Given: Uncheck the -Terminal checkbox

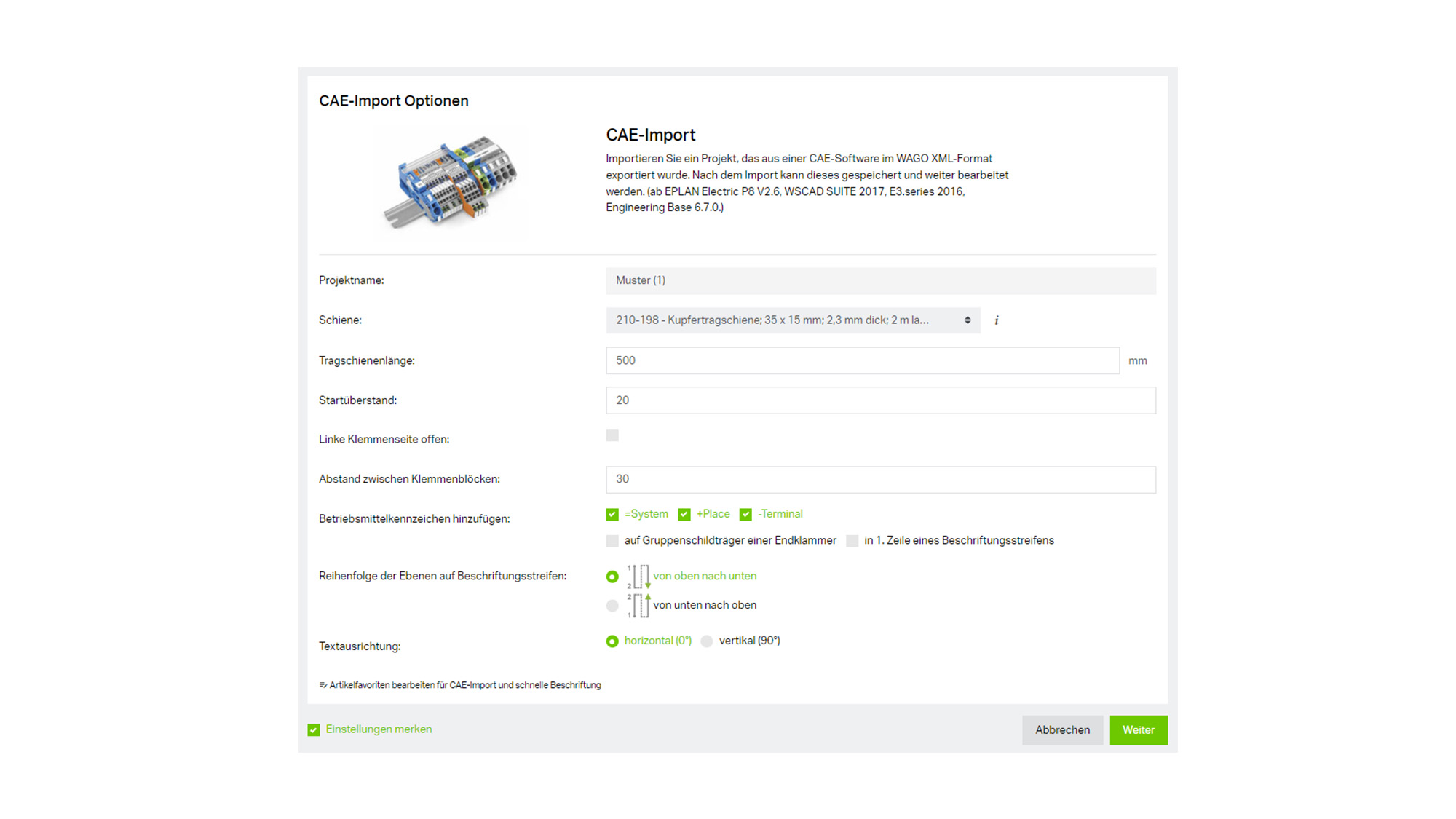Looking at the screenshot, I should 745,515.
